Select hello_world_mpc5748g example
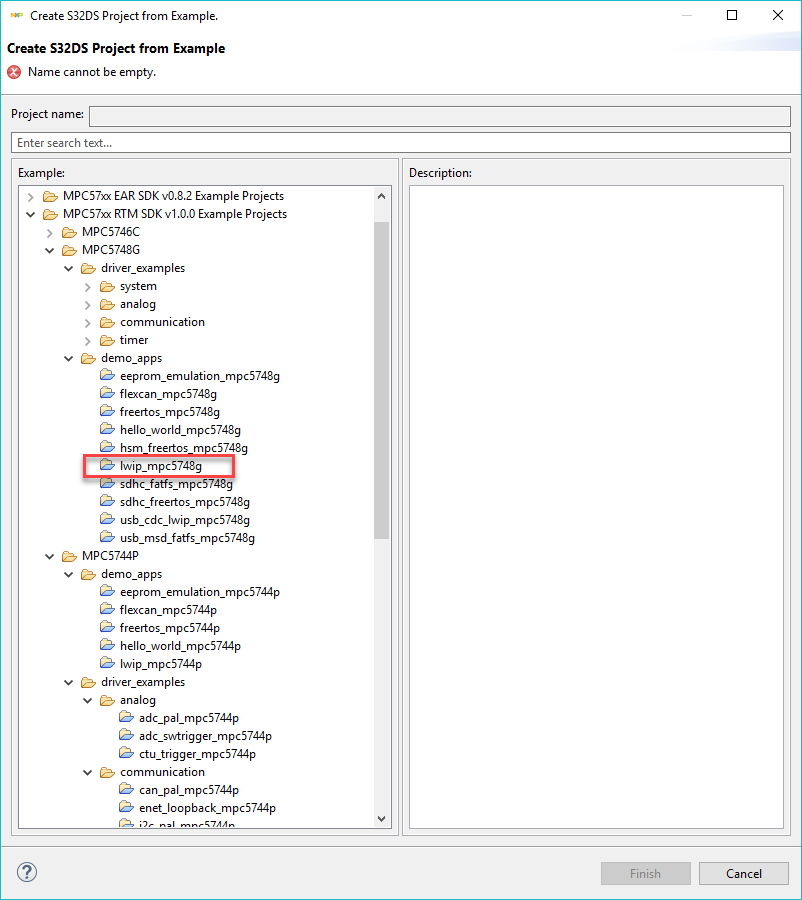Screen dimensions: 802x900 click(x=180, y=430)
